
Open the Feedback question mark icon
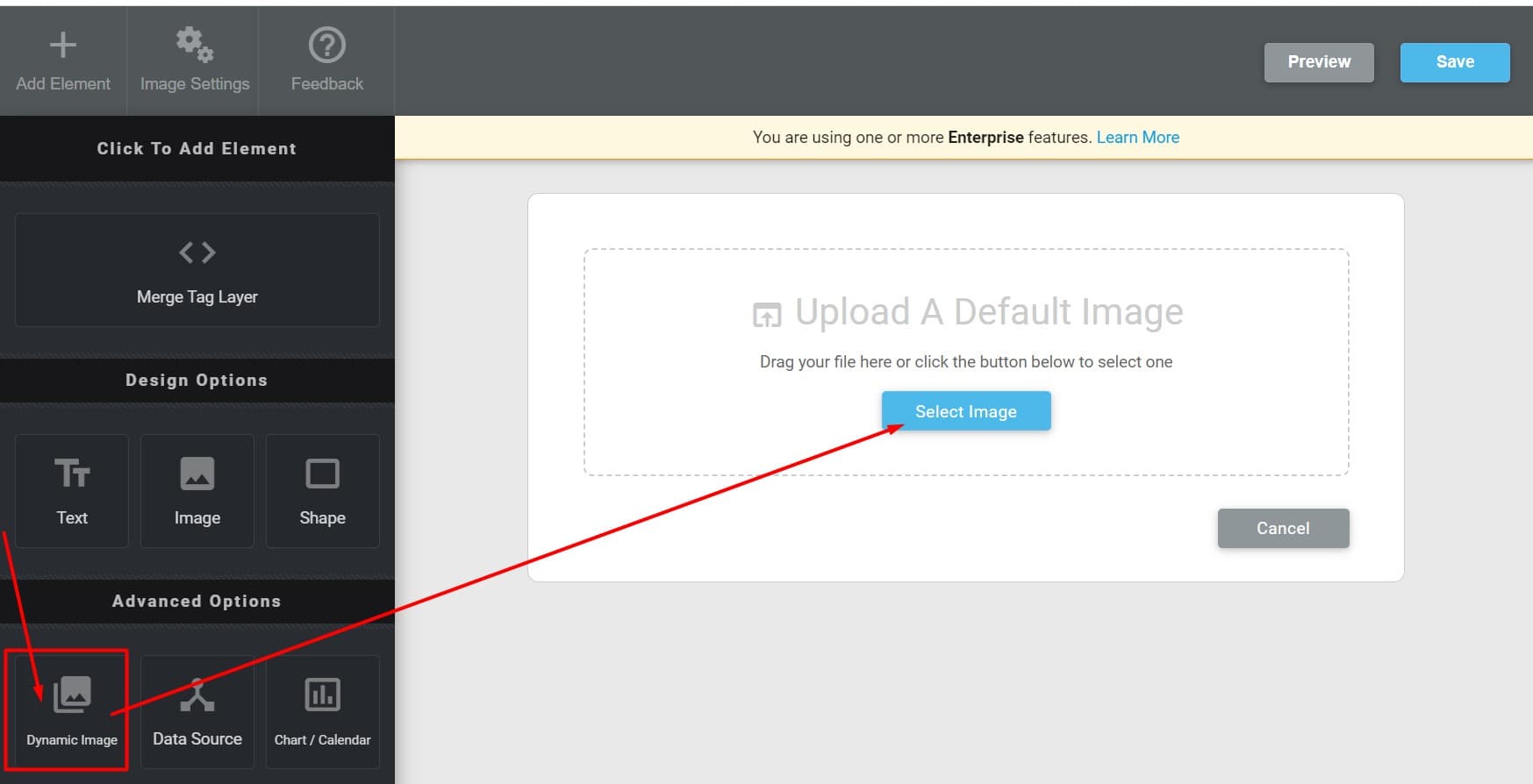pyautogui.click(x=326, y=46)
